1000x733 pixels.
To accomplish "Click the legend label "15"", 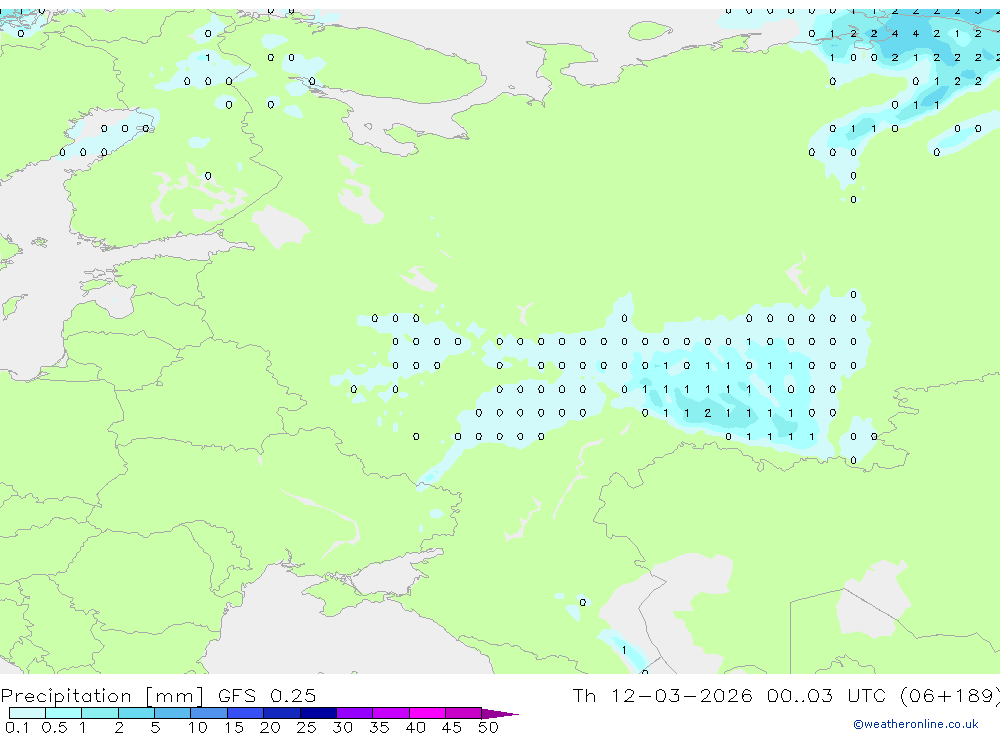I will (x=234, y=727).
